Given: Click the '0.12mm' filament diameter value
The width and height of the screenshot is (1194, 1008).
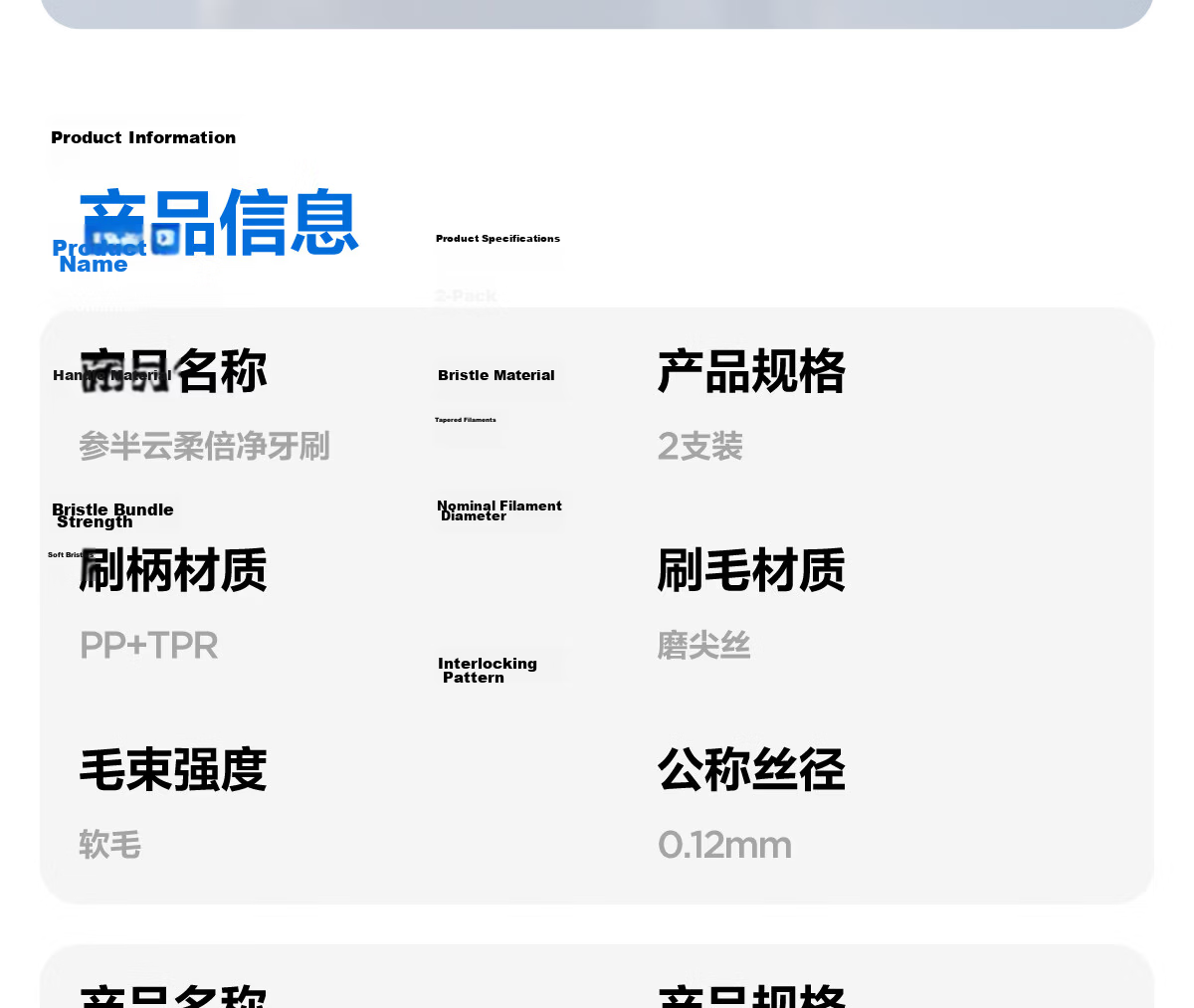Looking at the screenshot, I should coord(724,845).
